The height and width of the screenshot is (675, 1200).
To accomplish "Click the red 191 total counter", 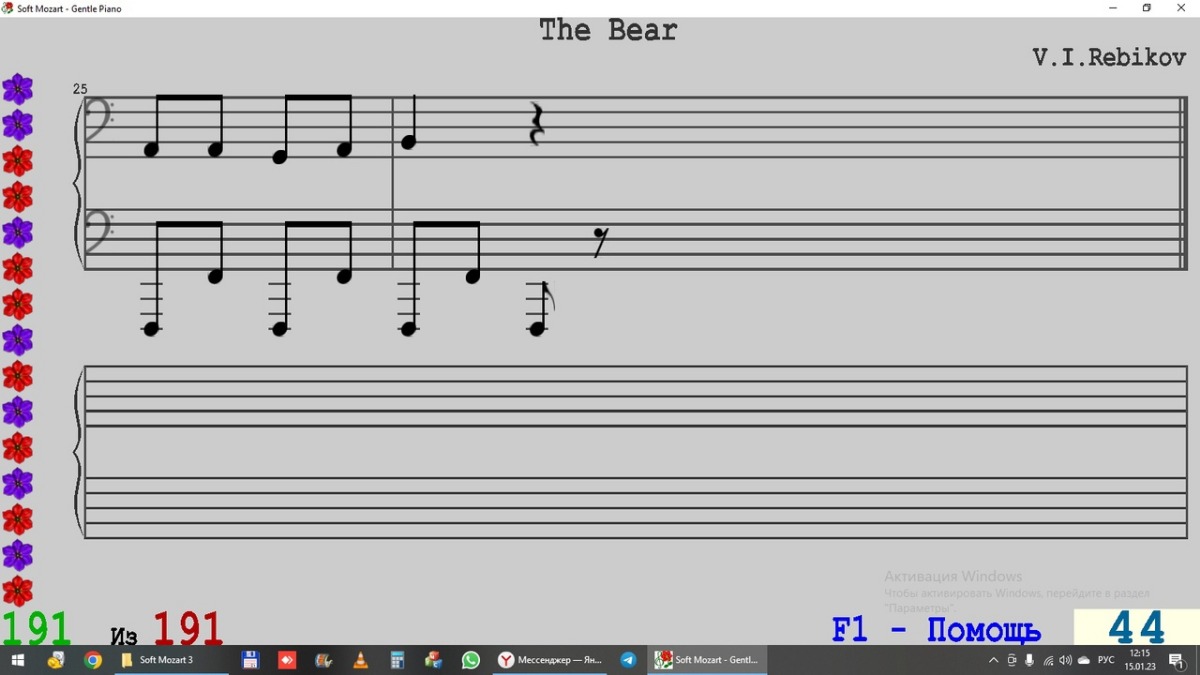I will [x=188, y=629].
